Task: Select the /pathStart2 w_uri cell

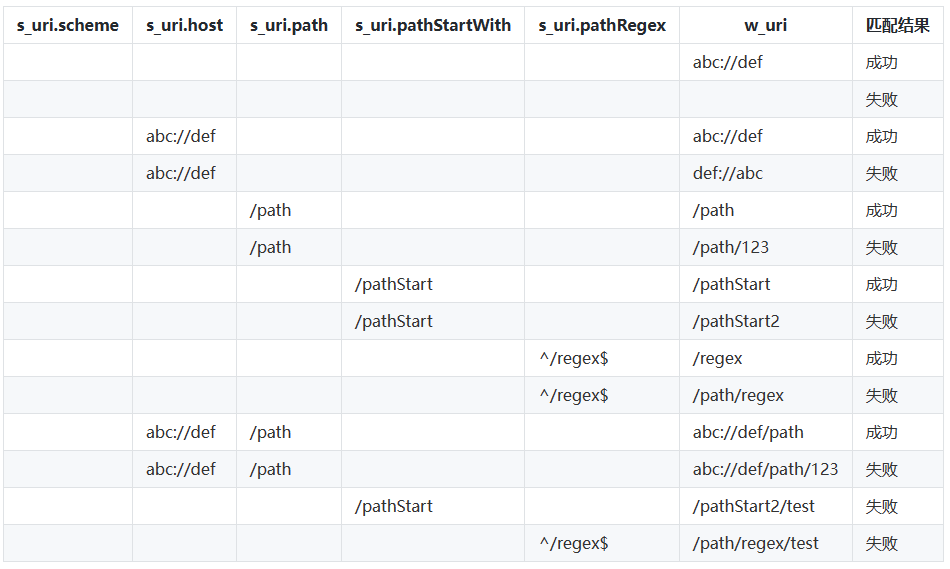Action: pyautogui.click(x=766, y=321)
